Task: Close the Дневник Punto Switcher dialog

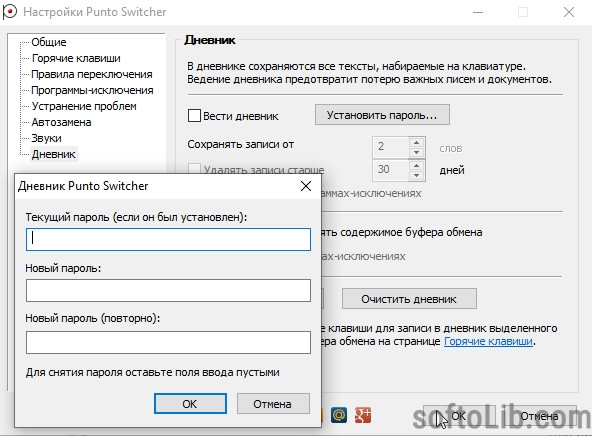Action: pos(306,186)
